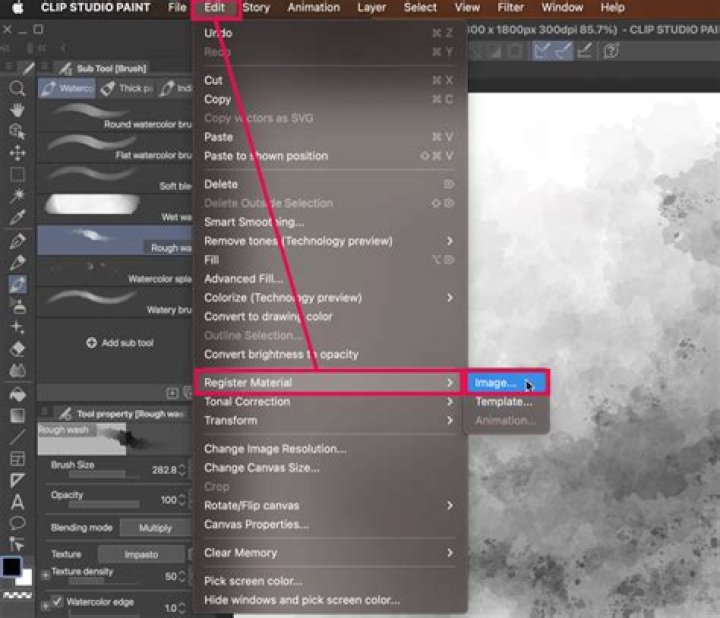
Task: Select the Gradient tool
Action: 17,415
